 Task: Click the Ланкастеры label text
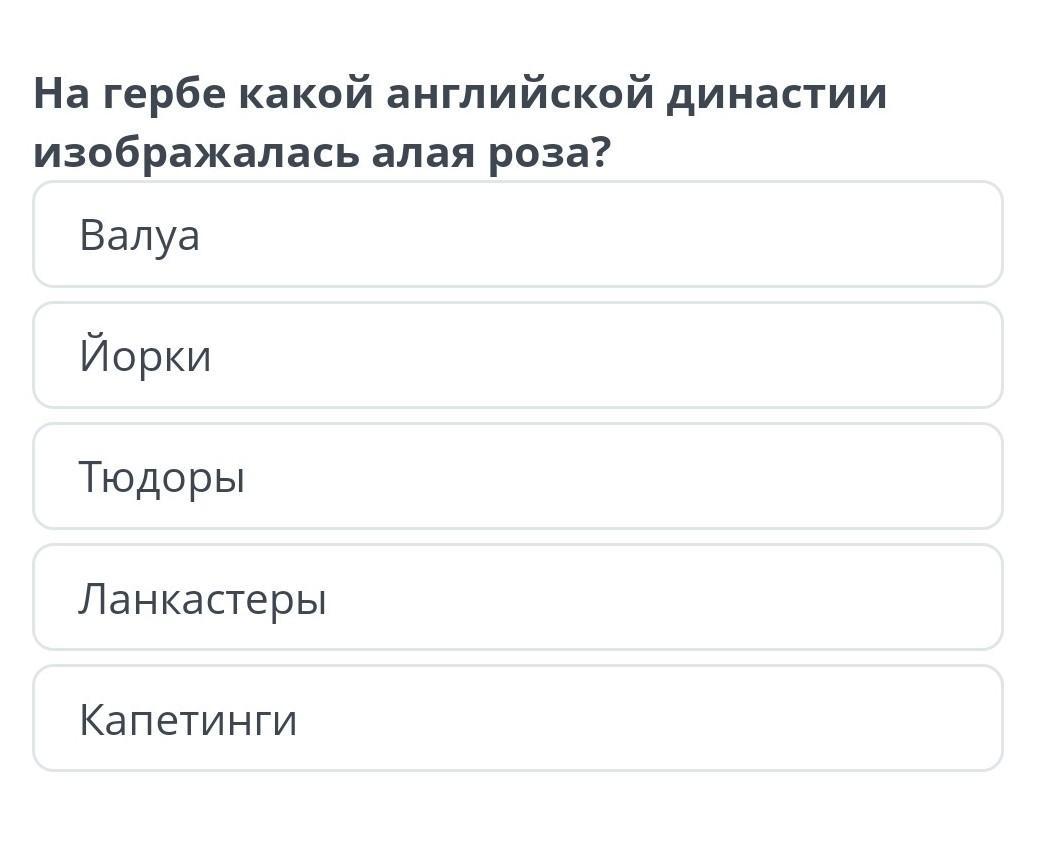[x=202, y=599]
